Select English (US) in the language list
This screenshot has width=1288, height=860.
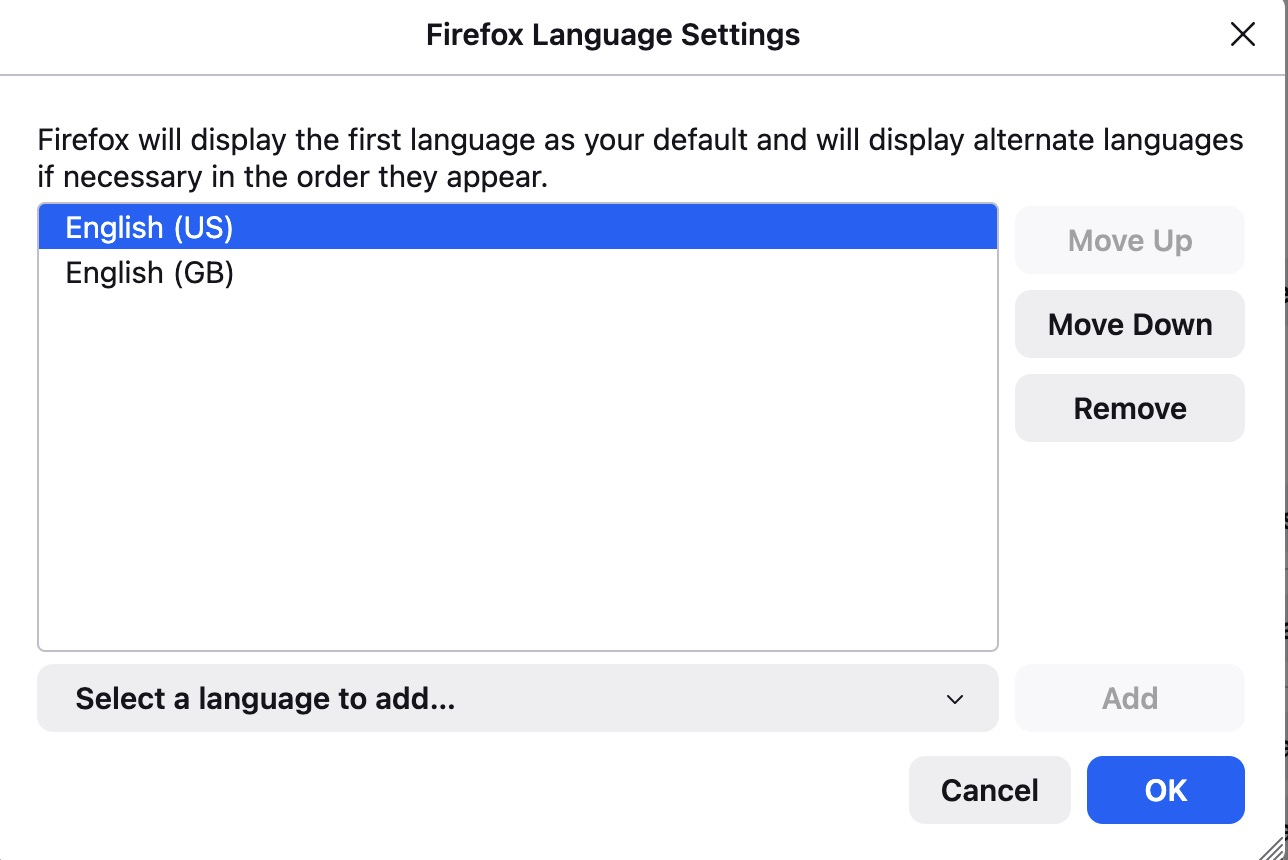(x=149, y=228)
